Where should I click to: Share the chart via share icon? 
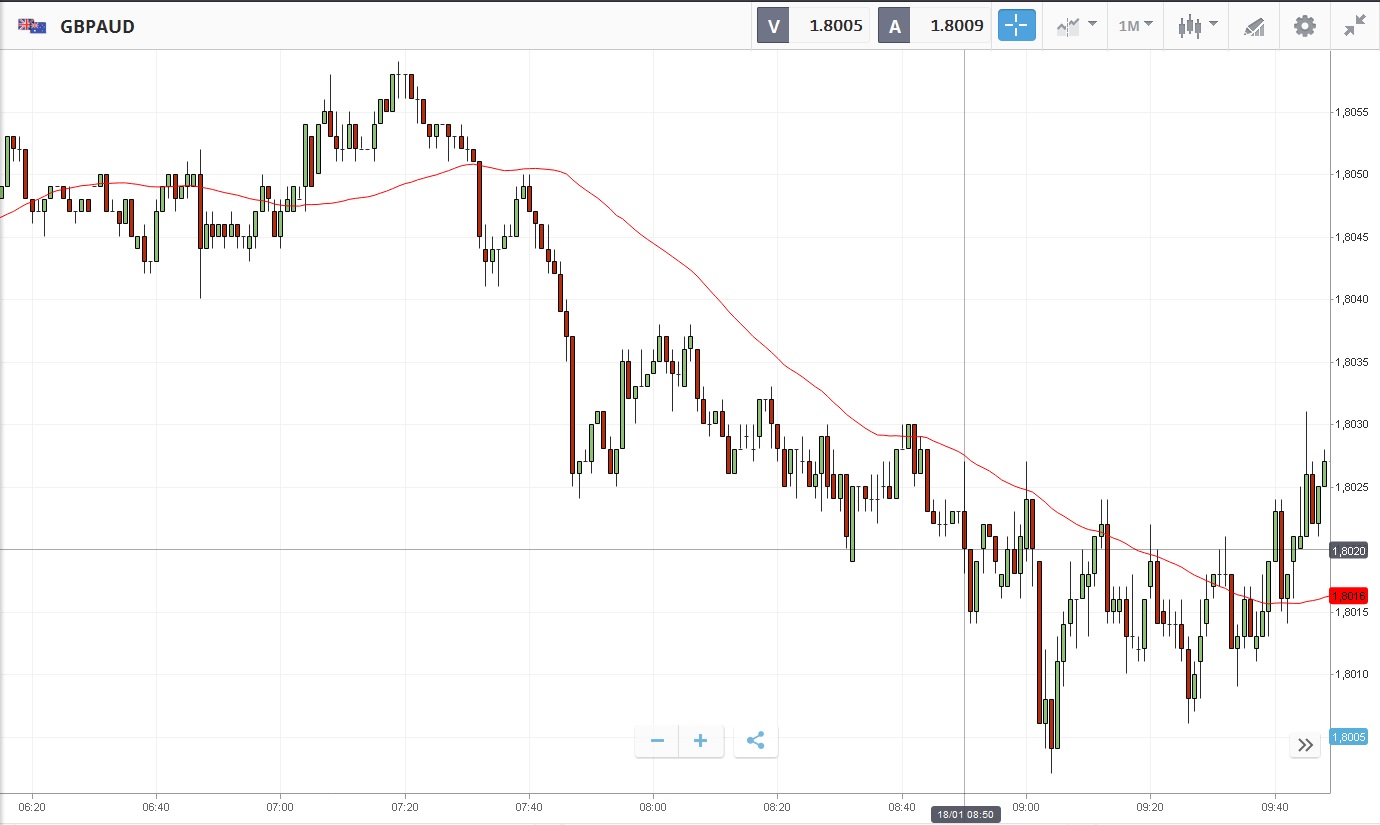(755, 741)
